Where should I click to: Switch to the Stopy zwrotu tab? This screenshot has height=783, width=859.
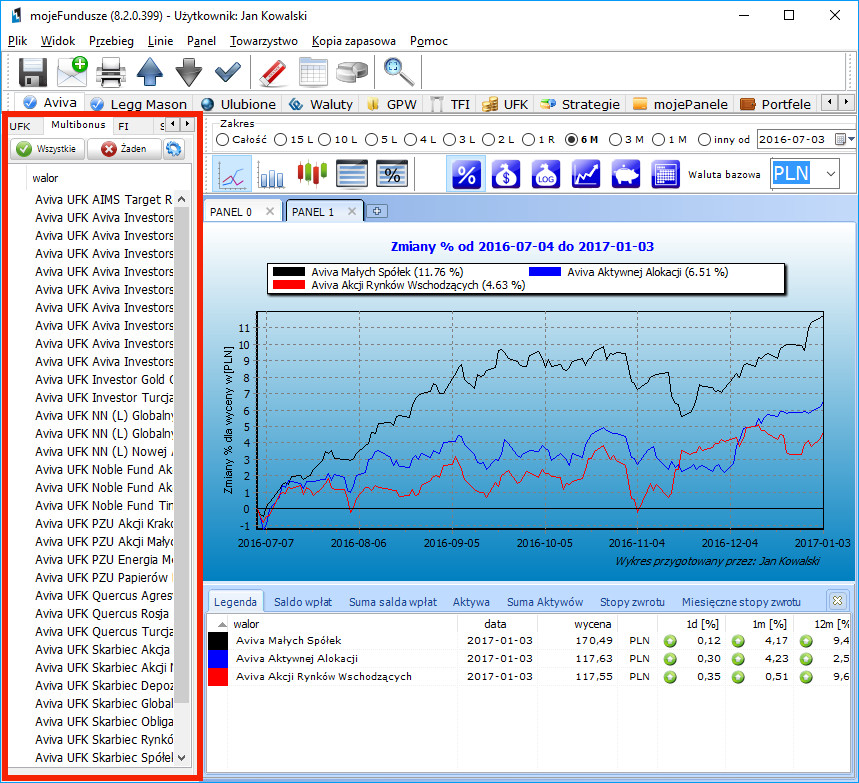click(632, 602)
